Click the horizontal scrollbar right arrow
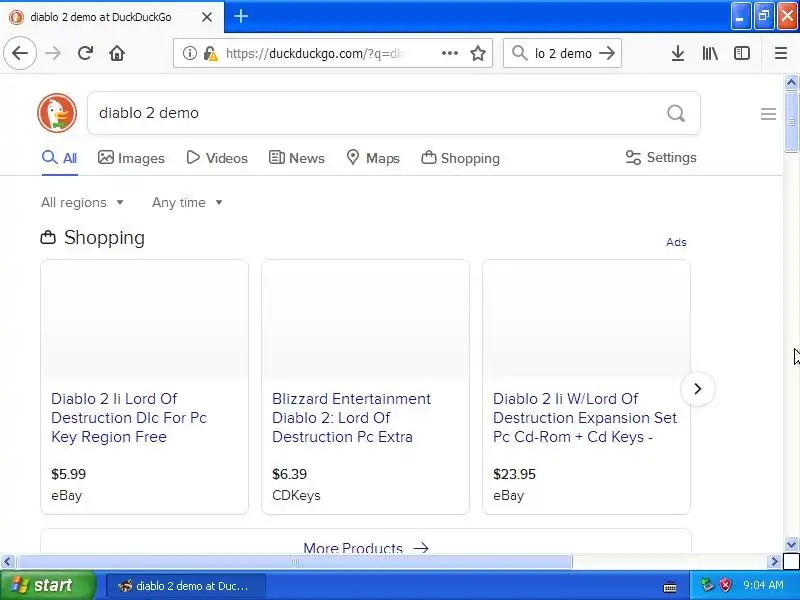The width and height of the screenshot is (800, 600). point(774,562)
